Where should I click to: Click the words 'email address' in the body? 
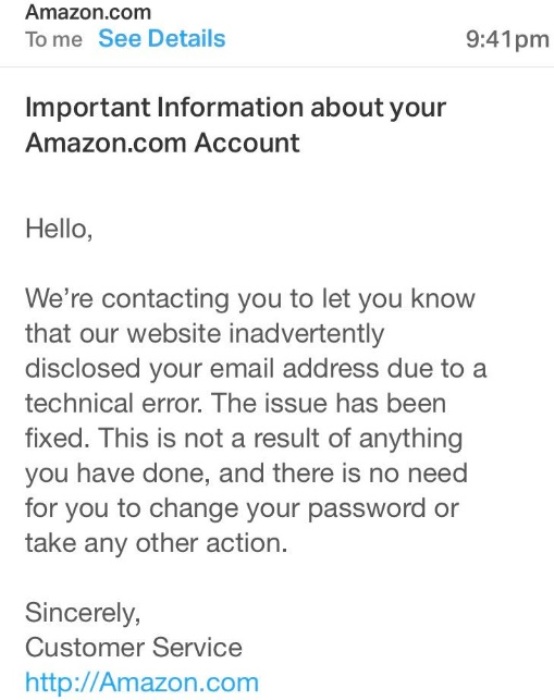(294, 369)
